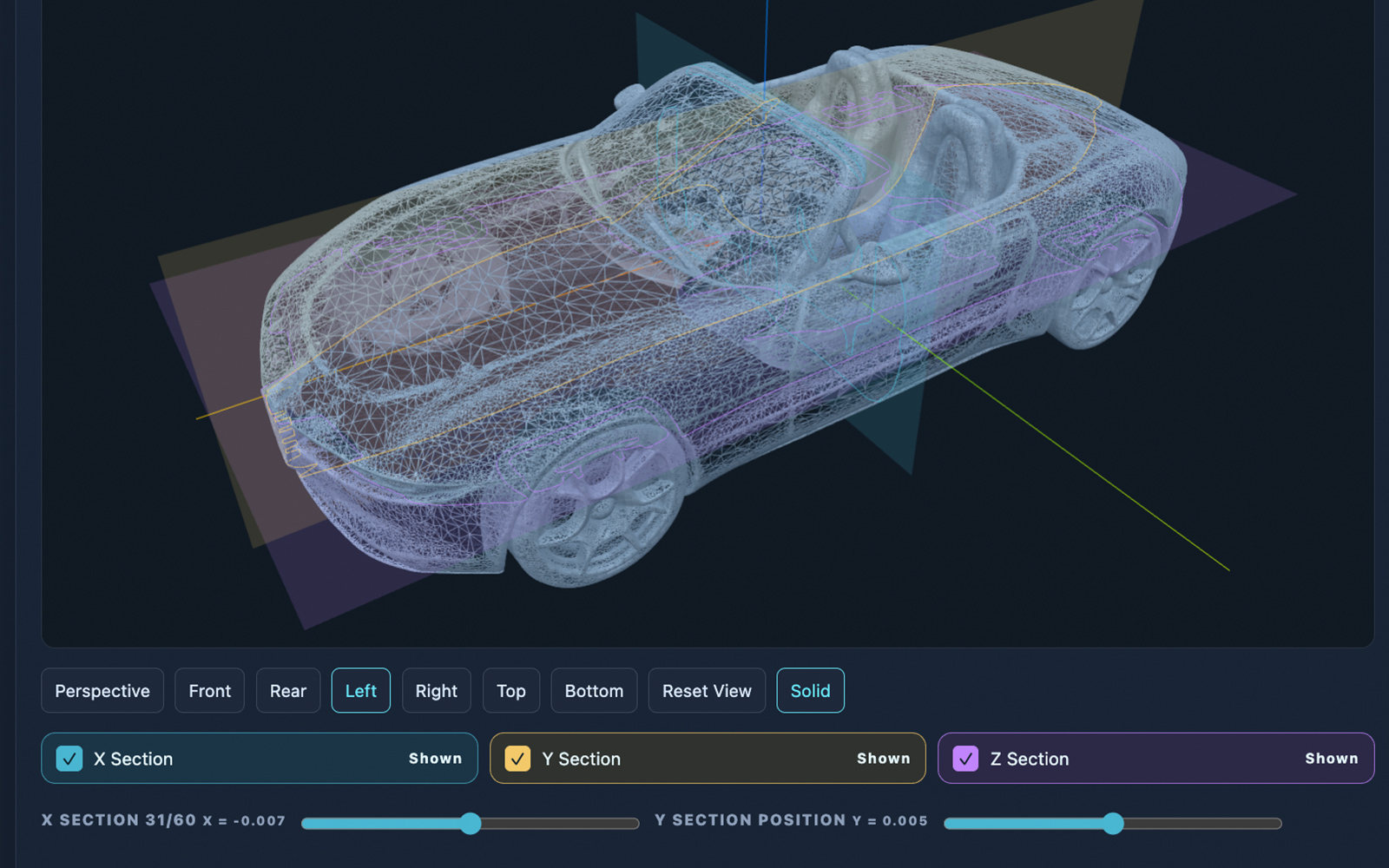This screenshot has height=868, width=1389.
Task: Toggle the Solid render mode
Action: tap(810, 691)
